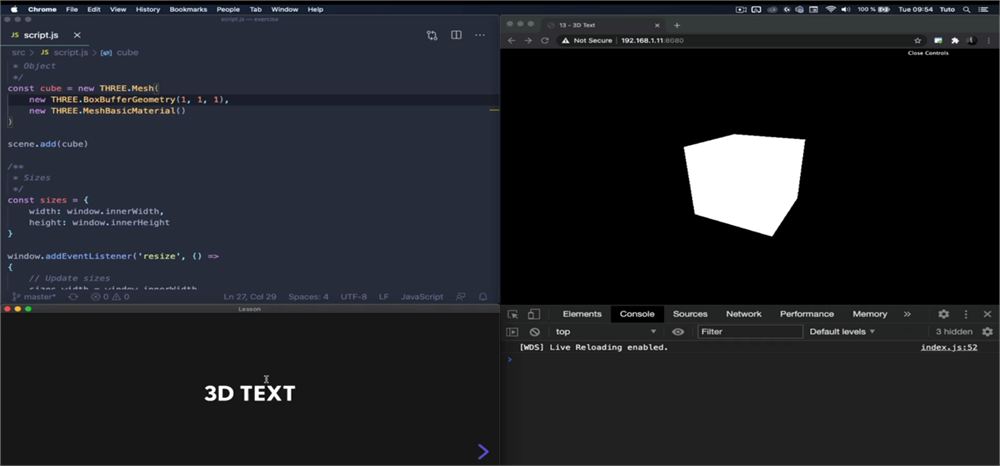
Task: Change indentation via Spaces: 4
Action: 309,297
